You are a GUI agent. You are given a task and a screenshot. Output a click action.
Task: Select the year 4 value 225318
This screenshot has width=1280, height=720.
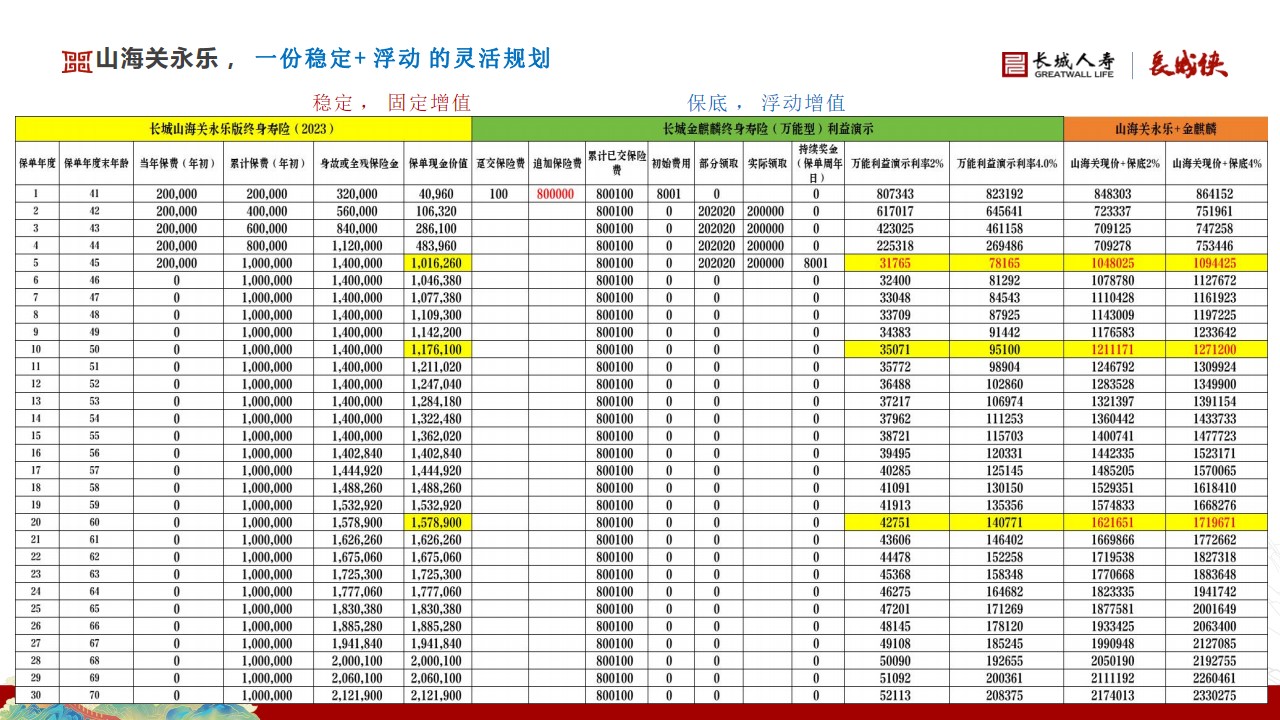(x=896, y=246)
